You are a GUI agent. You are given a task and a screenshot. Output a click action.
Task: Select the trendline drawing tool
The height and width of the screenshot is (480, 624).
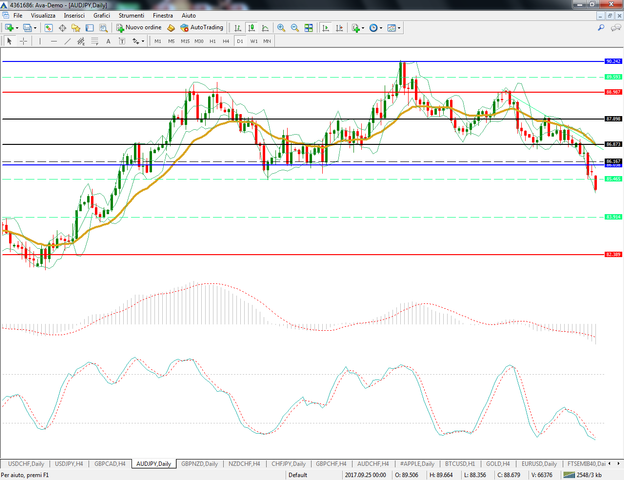pyautogui.click(x=68, y=41)
